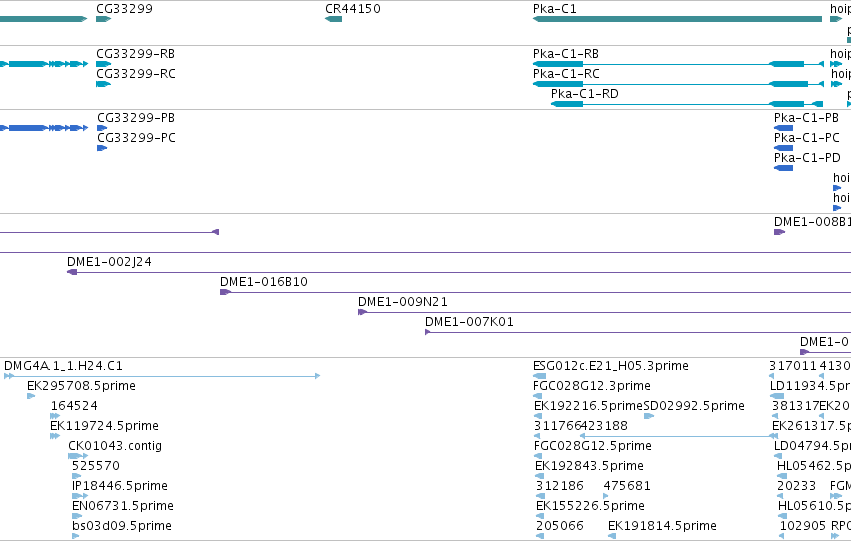Select EK119724.5prime EST
This screenshot has height=541, width=851.
(55, 436)
